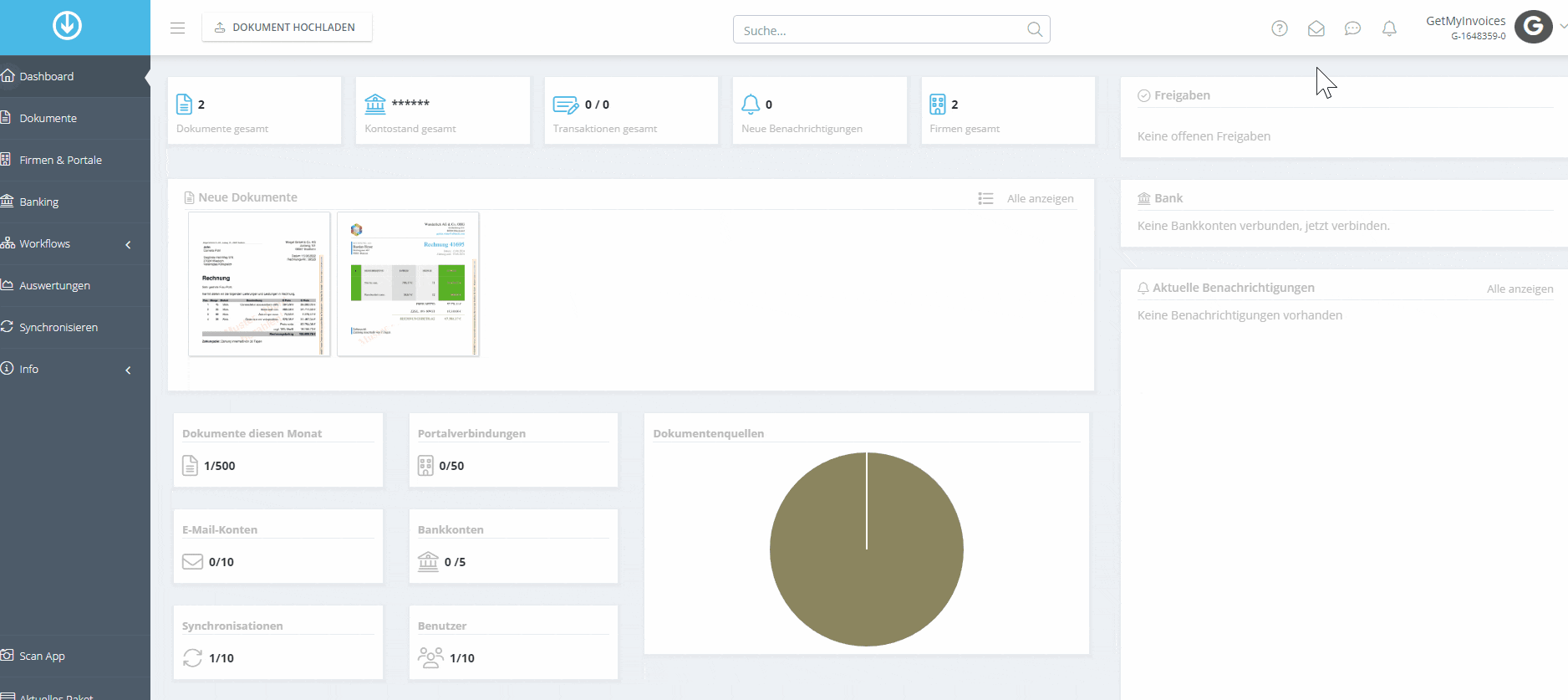
Task: Open the chat bubble icon in header
Action: pyautogui.click(x=1352, y=28)
